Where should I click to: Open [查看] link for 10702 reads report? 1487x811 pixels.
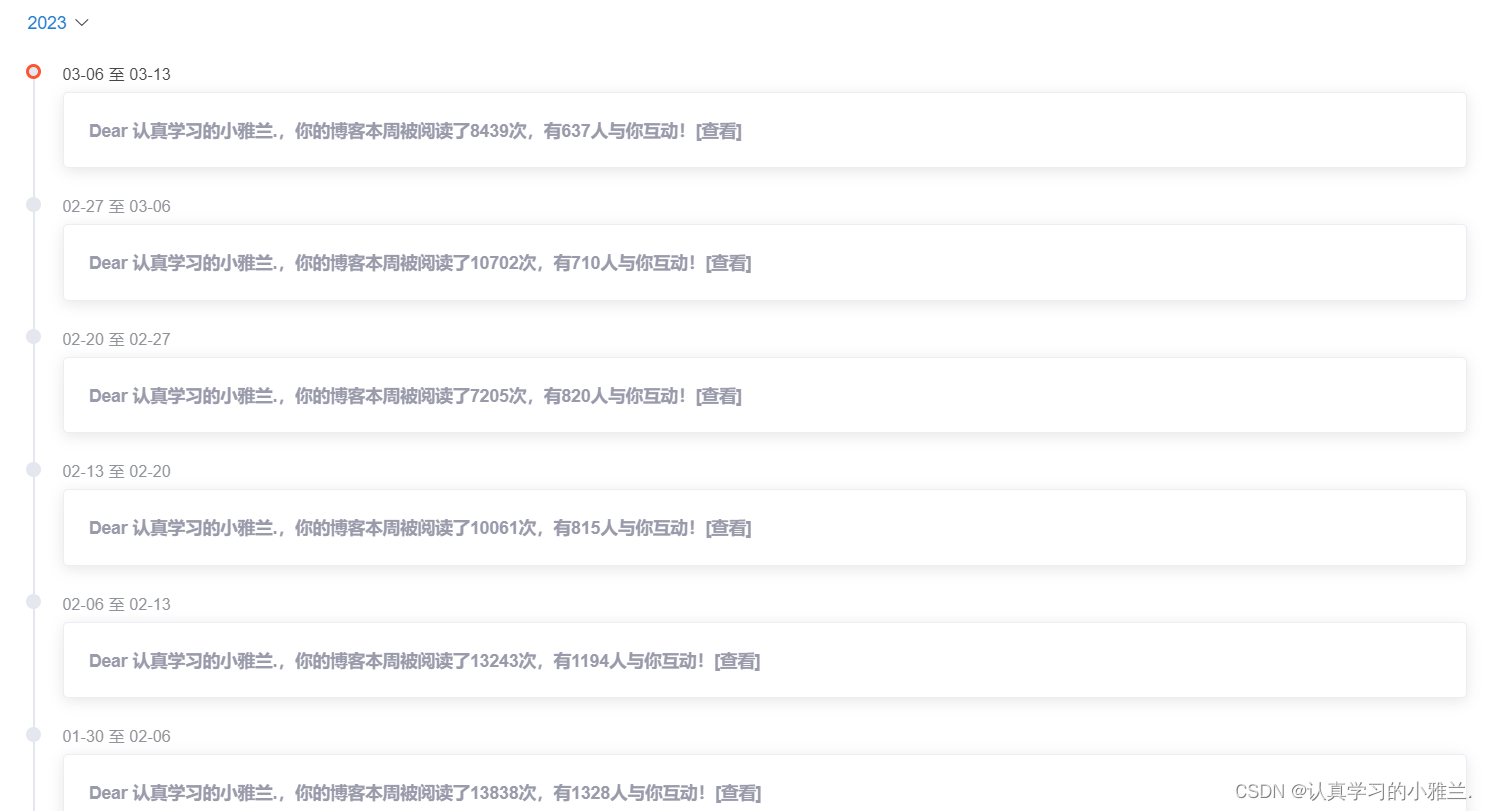pyautogui.click(x=728, y=263)
